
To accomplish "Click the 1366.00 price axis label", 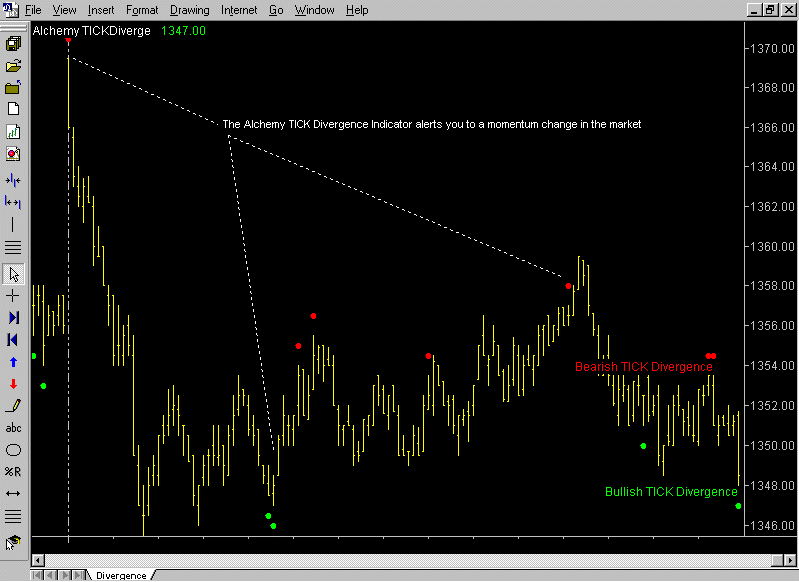I will (773, 127).
